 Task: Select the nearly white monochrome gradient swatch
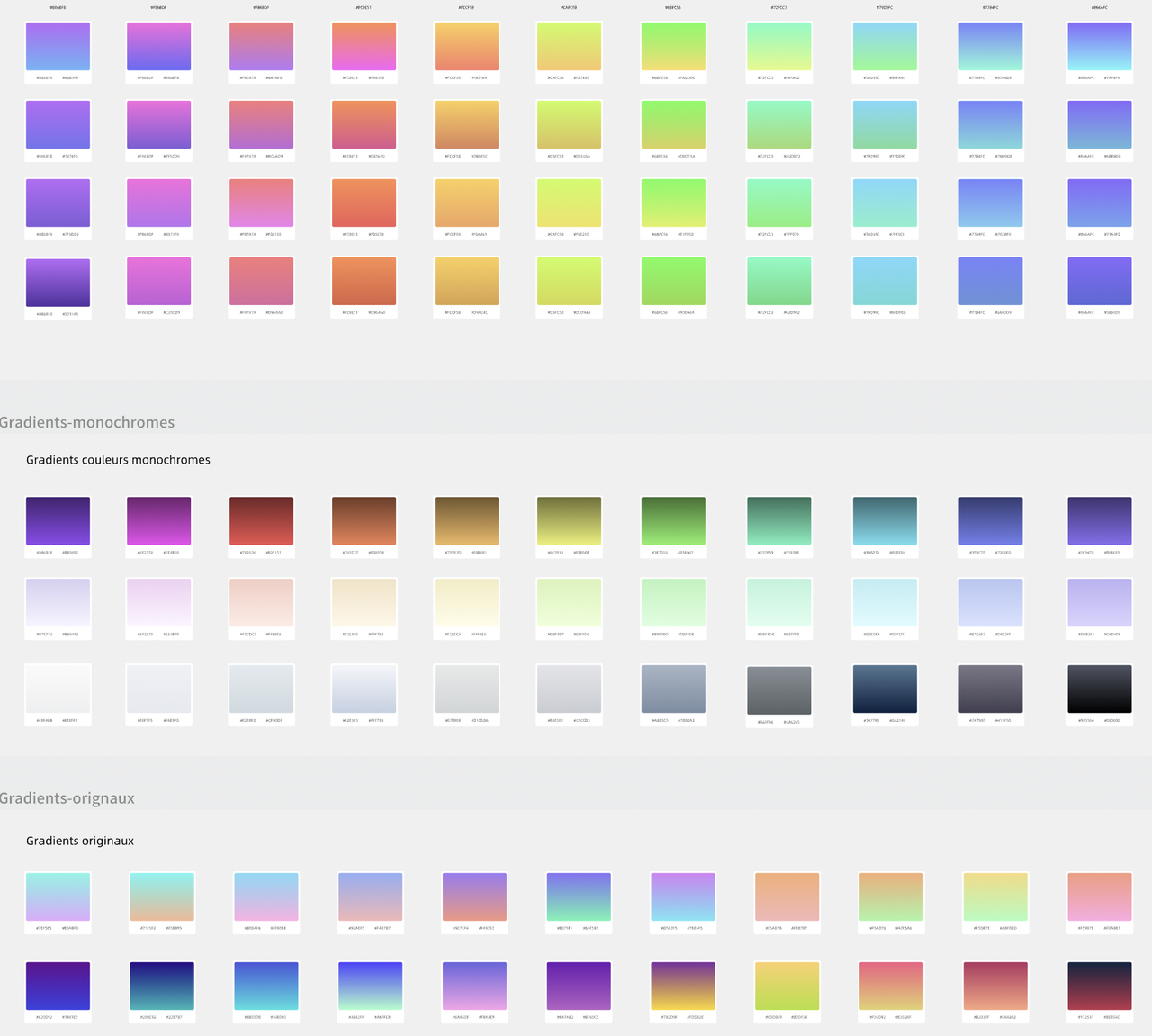point(58,689)
